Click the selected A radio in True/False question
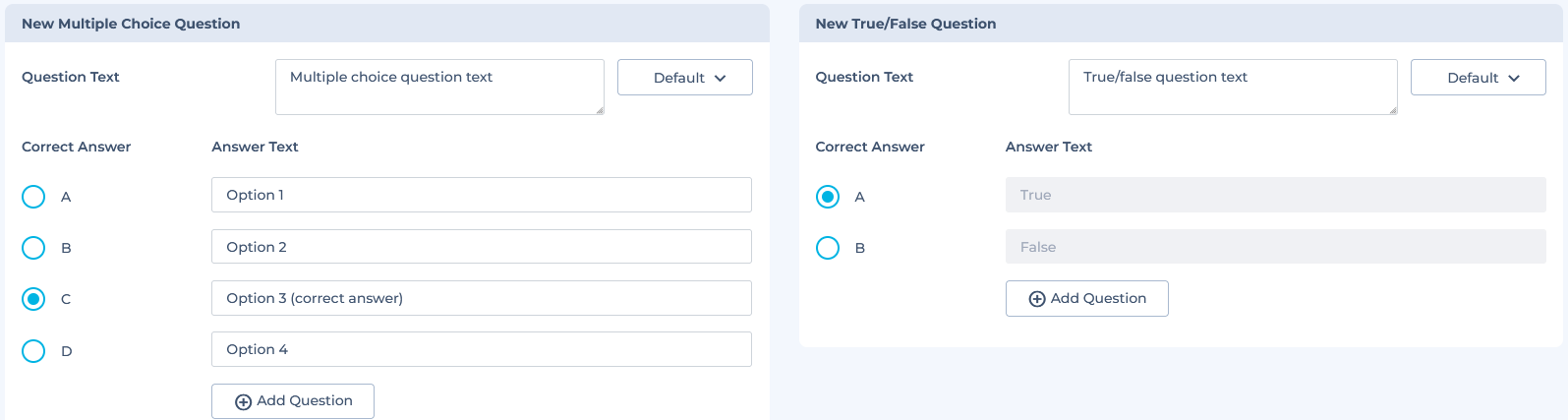Screen dimensions: 1568x420 (828, 197)
